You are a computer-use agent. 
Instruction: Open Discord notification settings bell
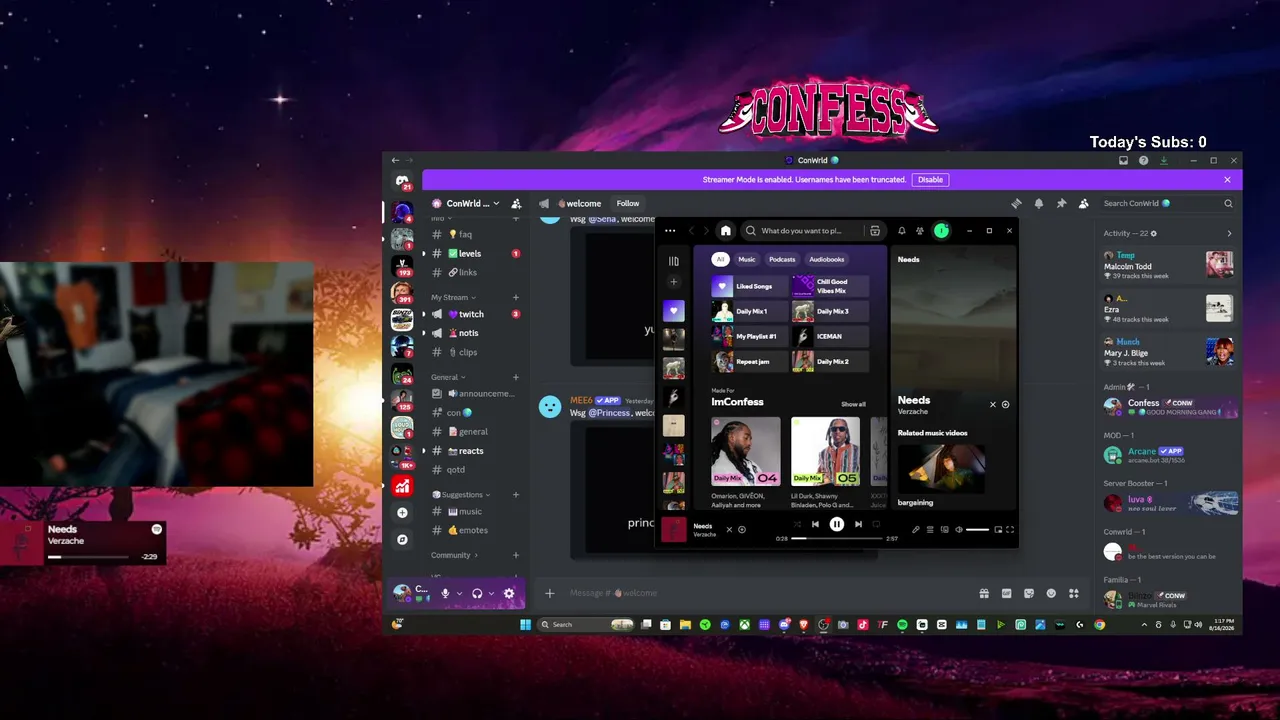pyautogui.click(x=1039, y=203)
